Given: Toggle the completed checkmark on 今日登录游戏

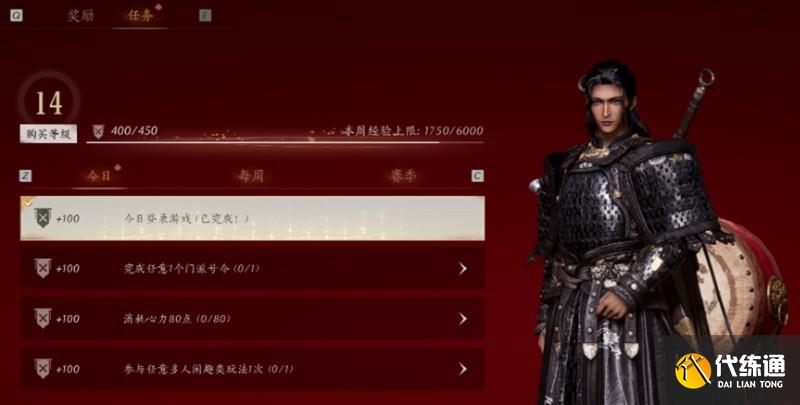Looking at the screenshot, I should [x=28, y=202].
